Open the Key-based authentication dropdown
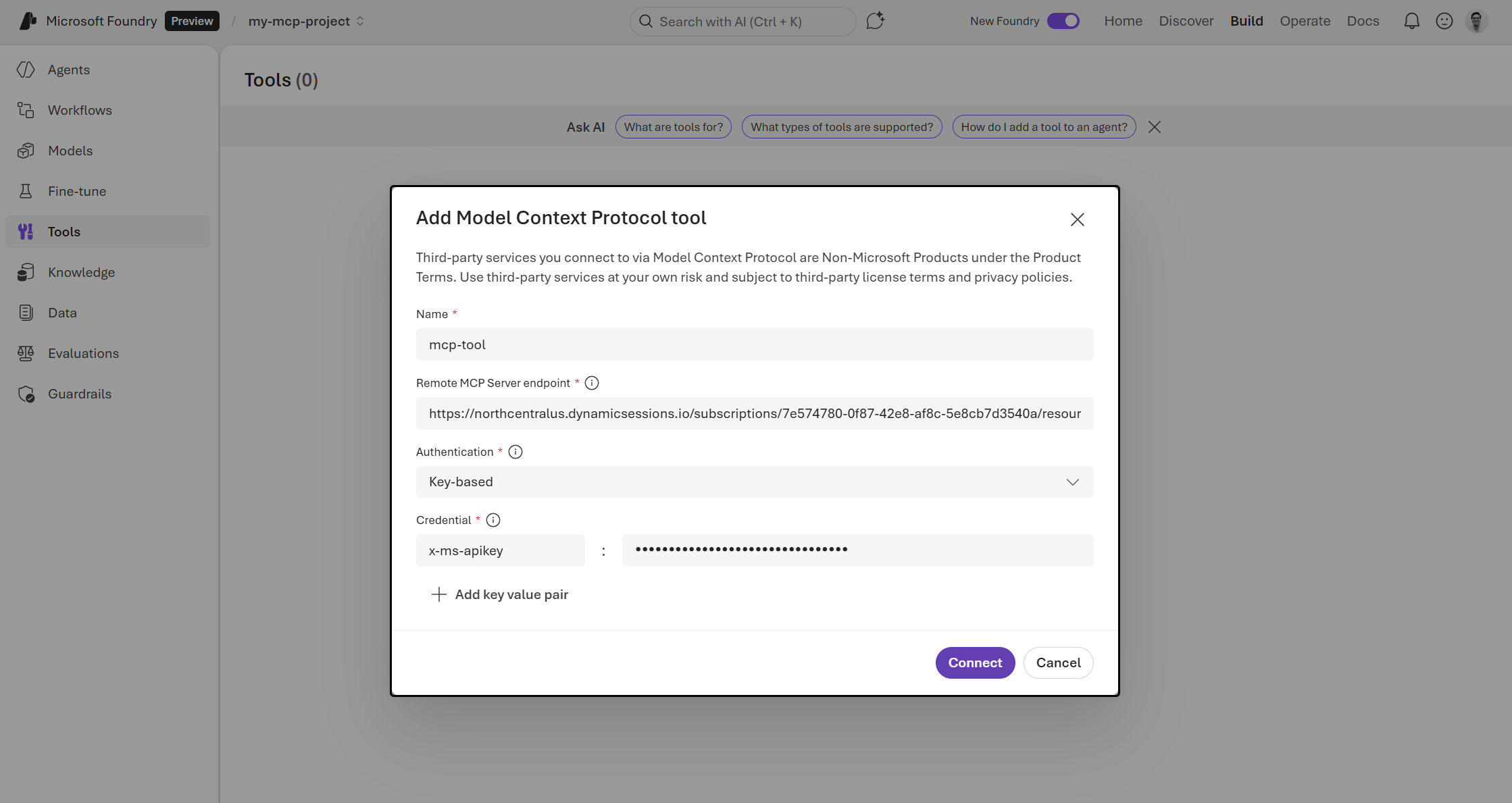This screenshot has width=1512, height=803. pyautogui.click(x=1073, y=482)
